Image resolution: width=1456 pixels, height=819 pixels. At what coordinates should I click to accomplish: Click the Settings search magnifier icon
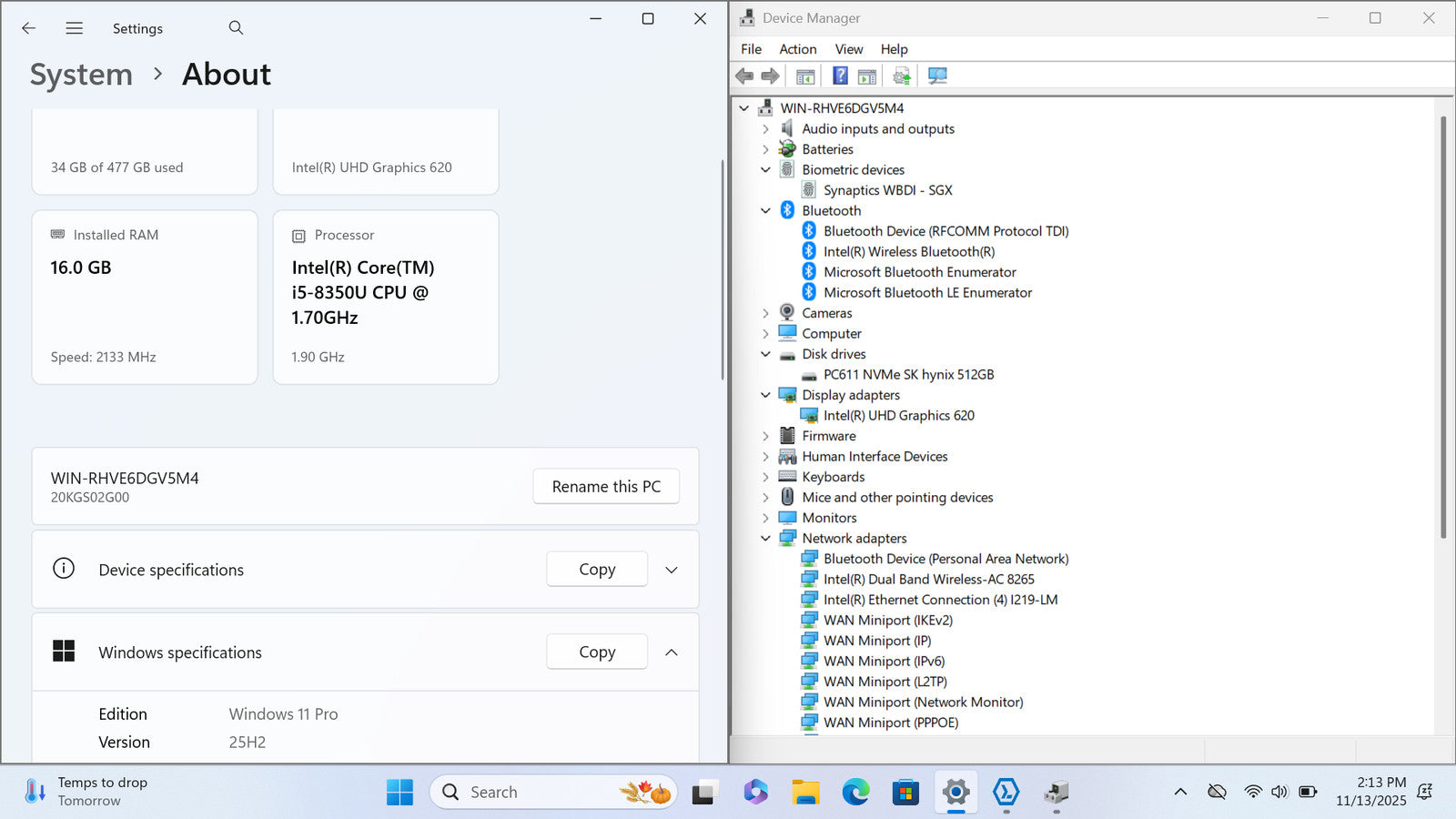pyautogui.click(x=236, y=28)
